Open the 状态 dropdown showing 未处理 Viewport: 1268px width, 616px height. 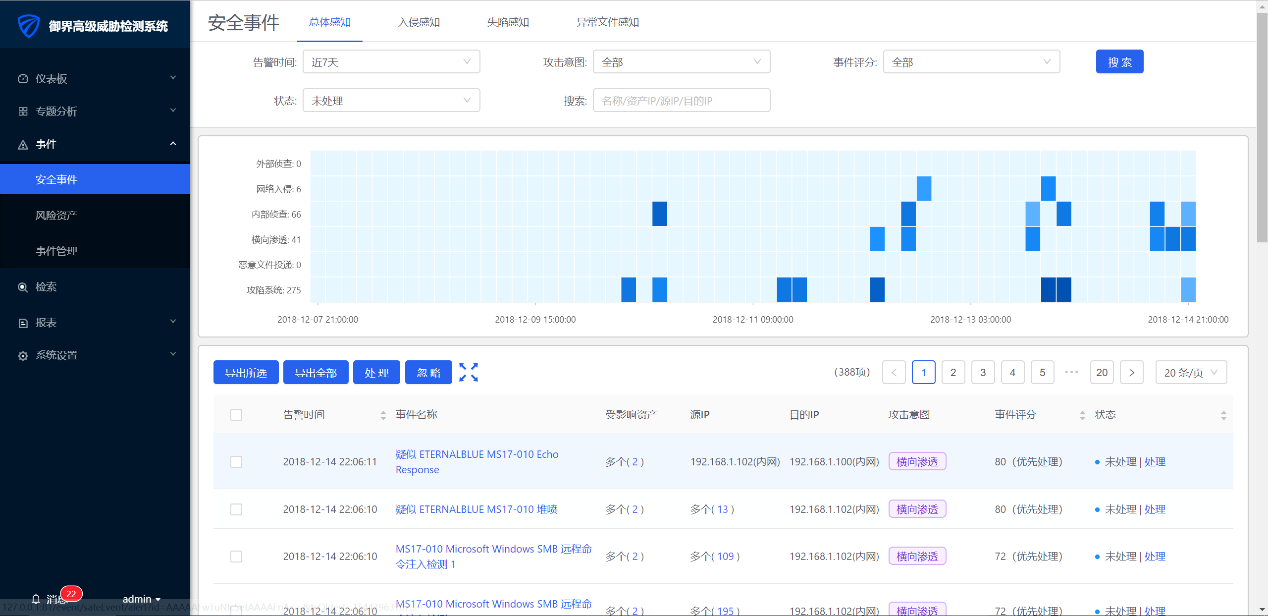(x=391, y=100)
